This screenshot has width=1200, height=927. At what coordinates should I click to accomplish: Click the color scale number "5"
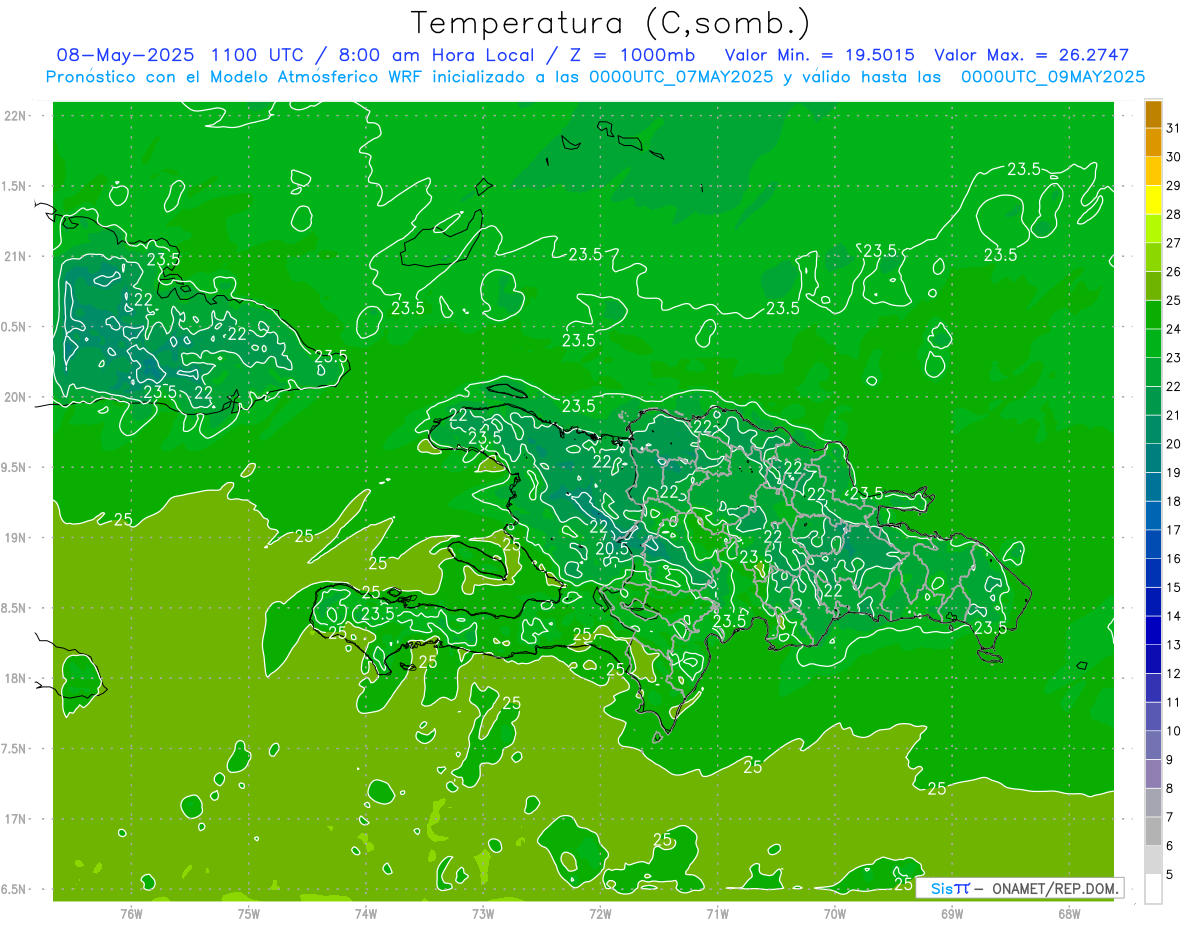[x=1170, y=874]
